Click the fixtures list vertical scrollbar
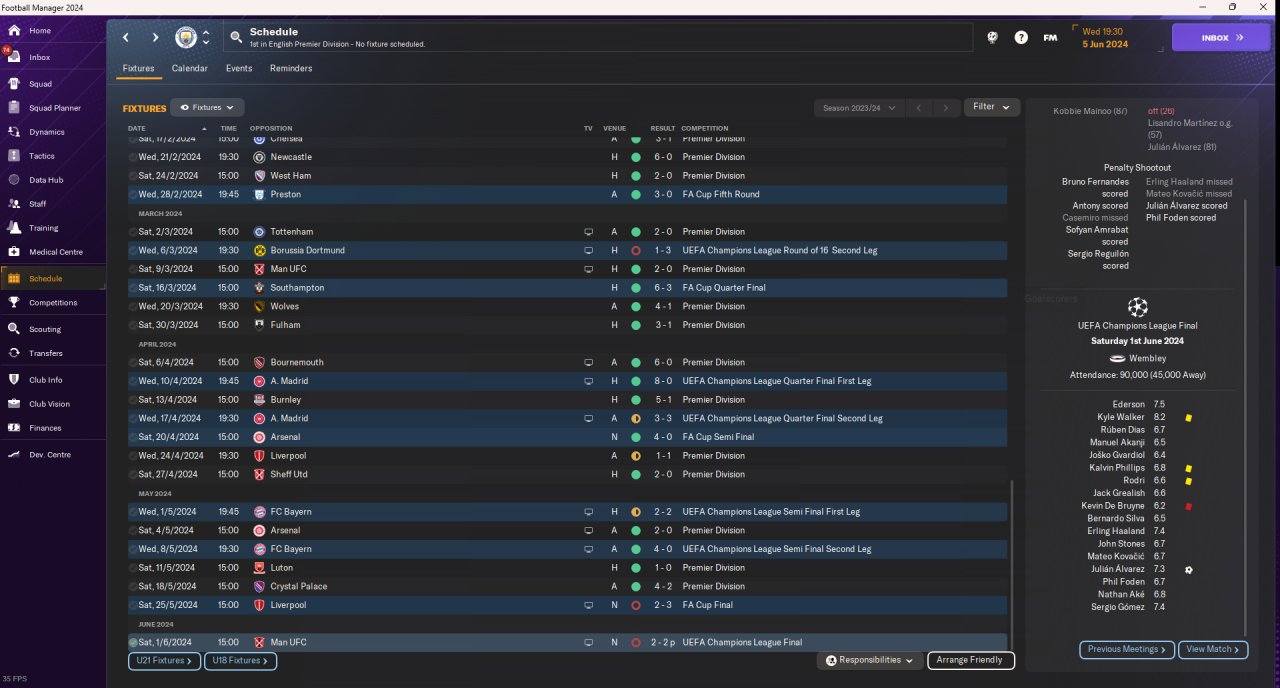The image size is (1280, 688). point(1011,563)
